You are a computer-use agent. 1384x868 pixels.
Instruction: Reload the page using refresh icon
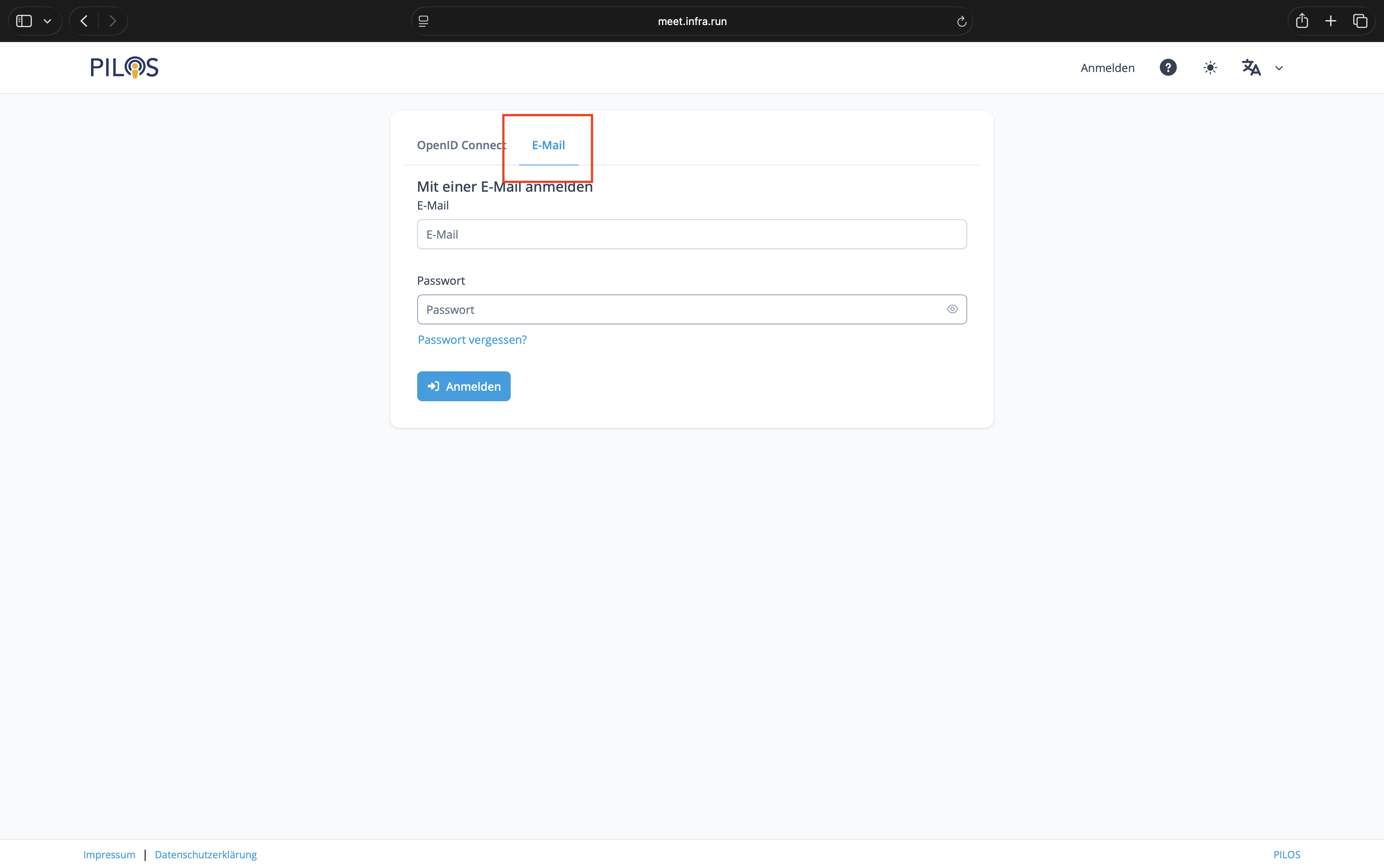pyautogui.click(x=962, y=22)
